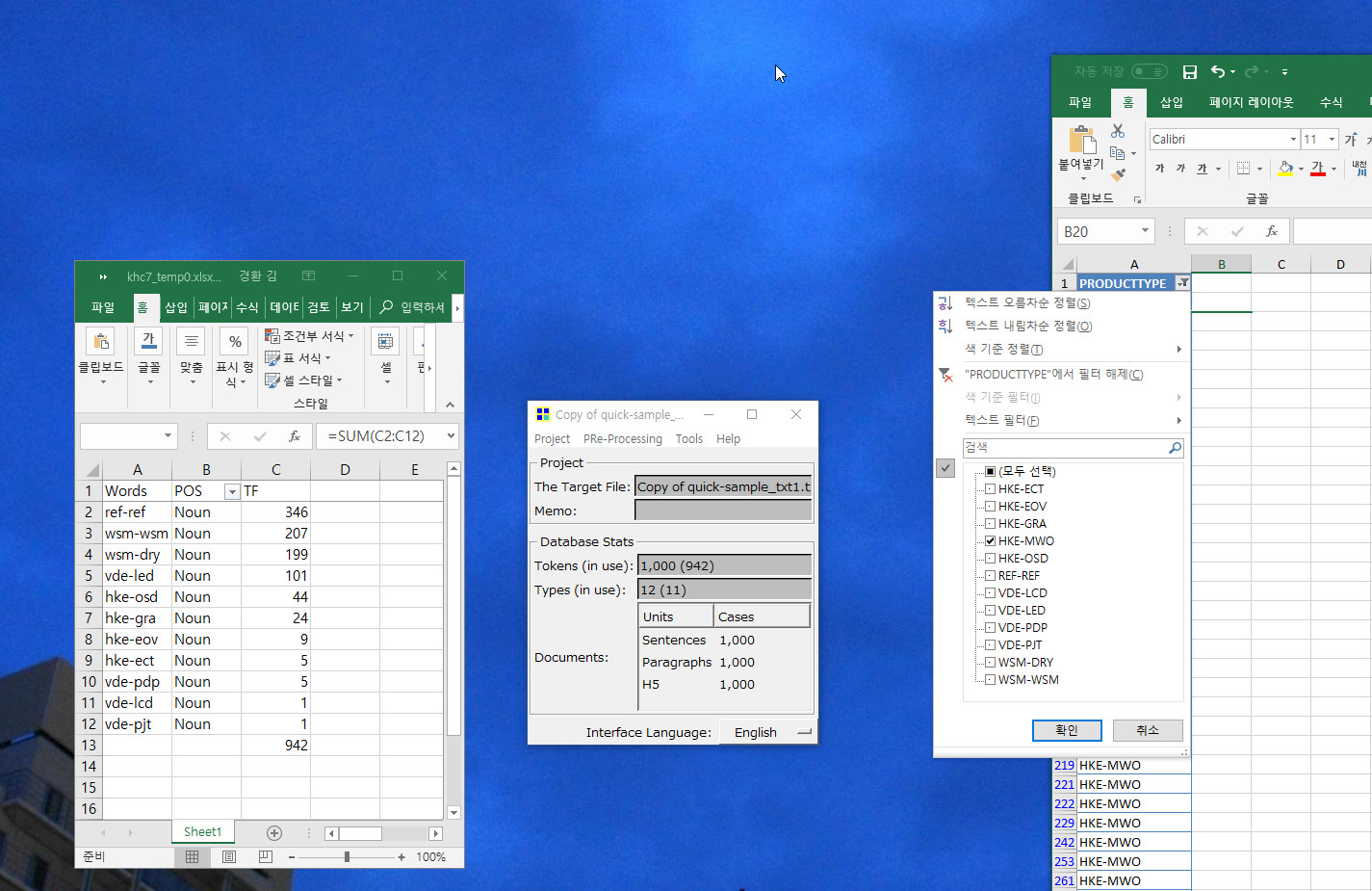Open the POS column filter dropdown
Viewport: 1372px width, 891px height.
point(232,492)
